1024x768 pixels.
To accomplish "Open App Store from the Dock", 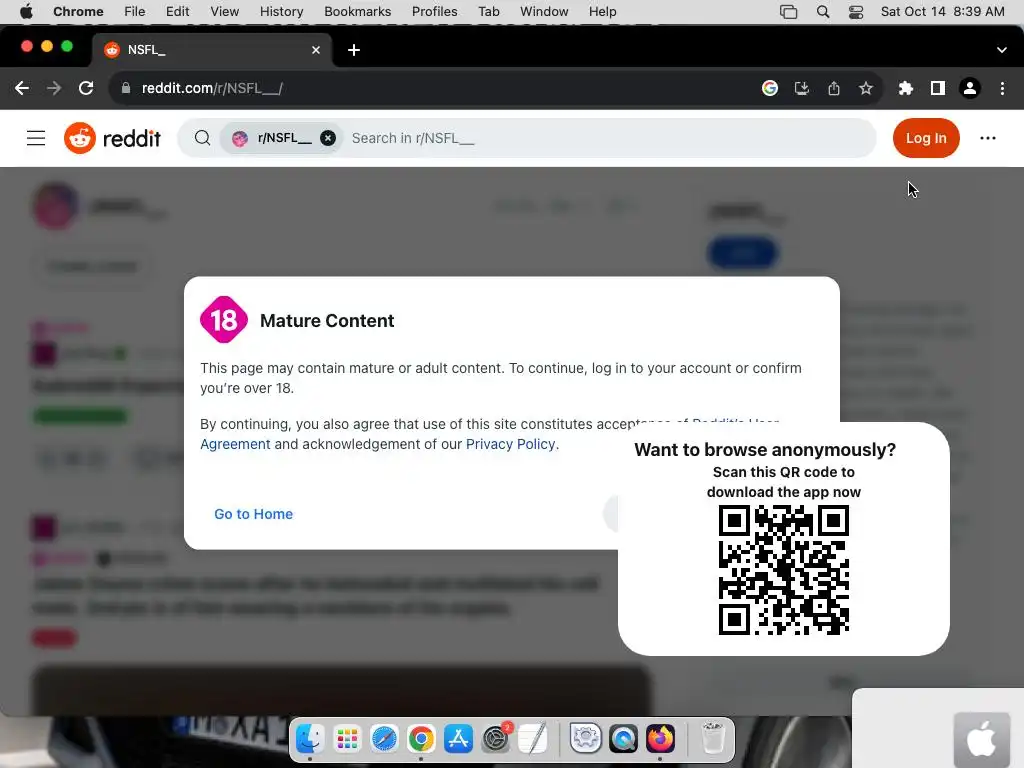I will pos(458,739).
